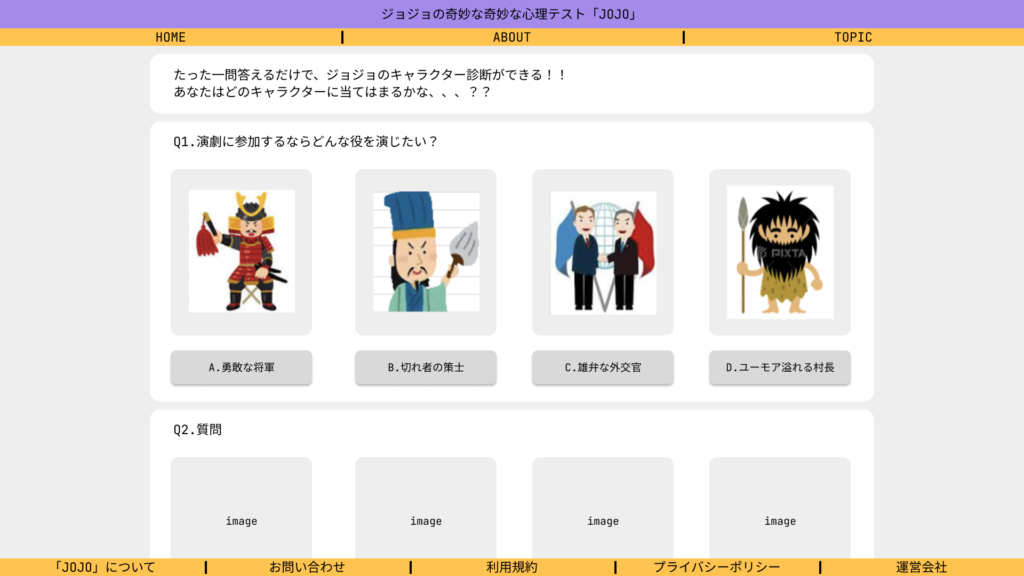This screenshot has width=1024, height=576.
Task: Click the お問い合わせ contact link
Action: [307, 567]
